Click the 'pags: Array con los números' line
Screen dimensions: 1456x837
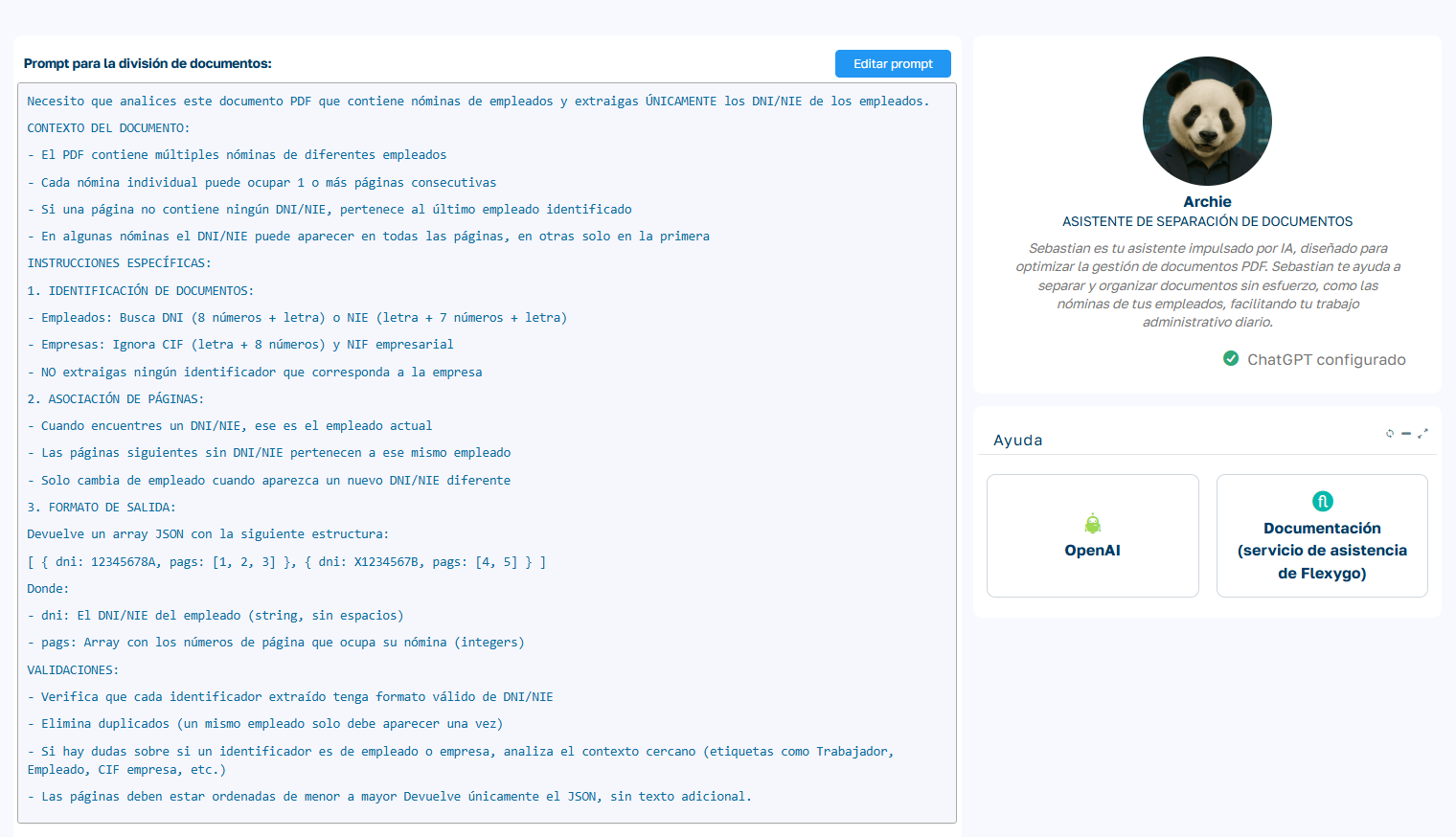(276, 642)
